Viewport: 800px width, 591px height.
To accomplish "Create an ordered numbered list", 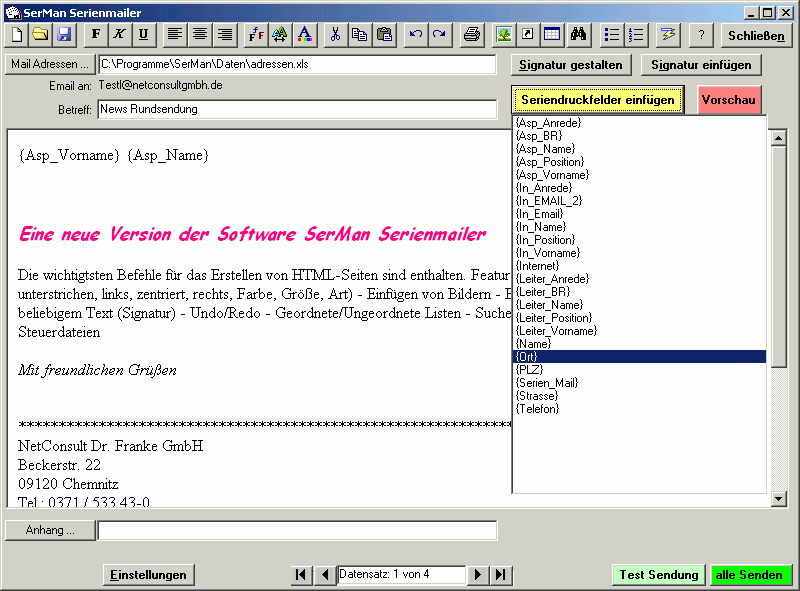I will click(x=636, y=35).
